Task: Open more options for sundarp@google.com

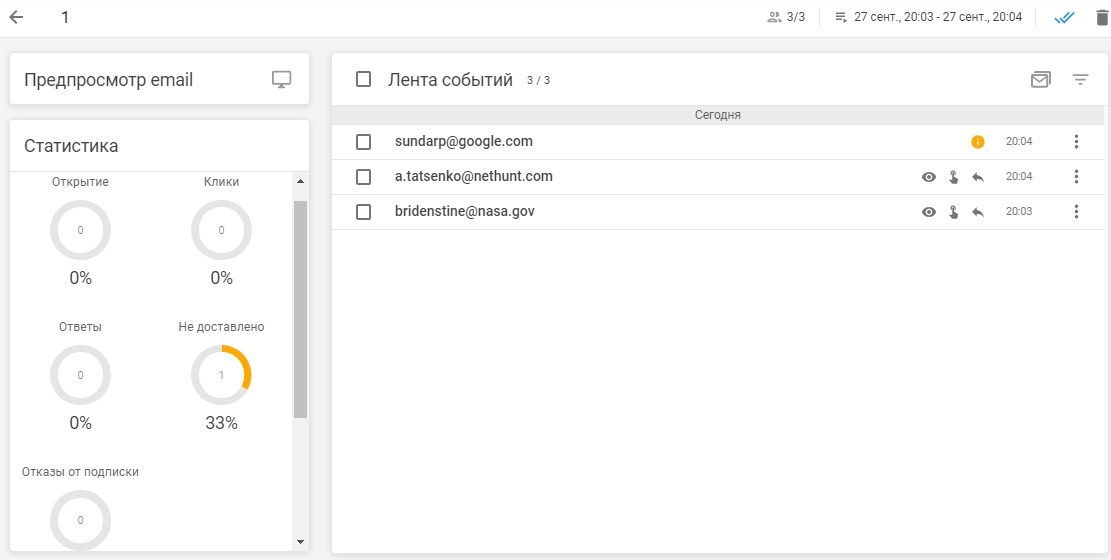Action: 1076,142
